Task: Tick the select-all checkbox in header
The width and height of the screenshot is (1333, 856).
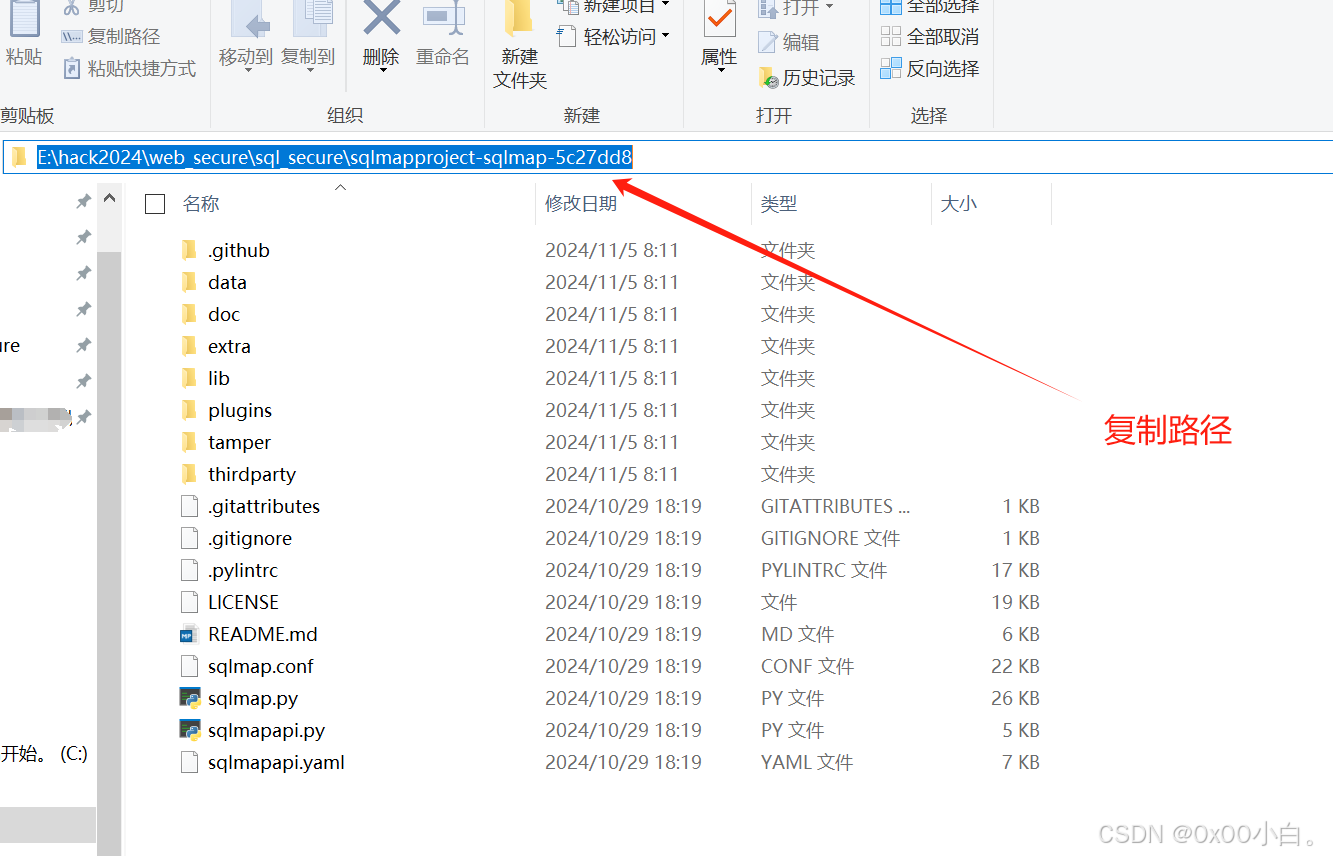Action: tap(155, 204)
